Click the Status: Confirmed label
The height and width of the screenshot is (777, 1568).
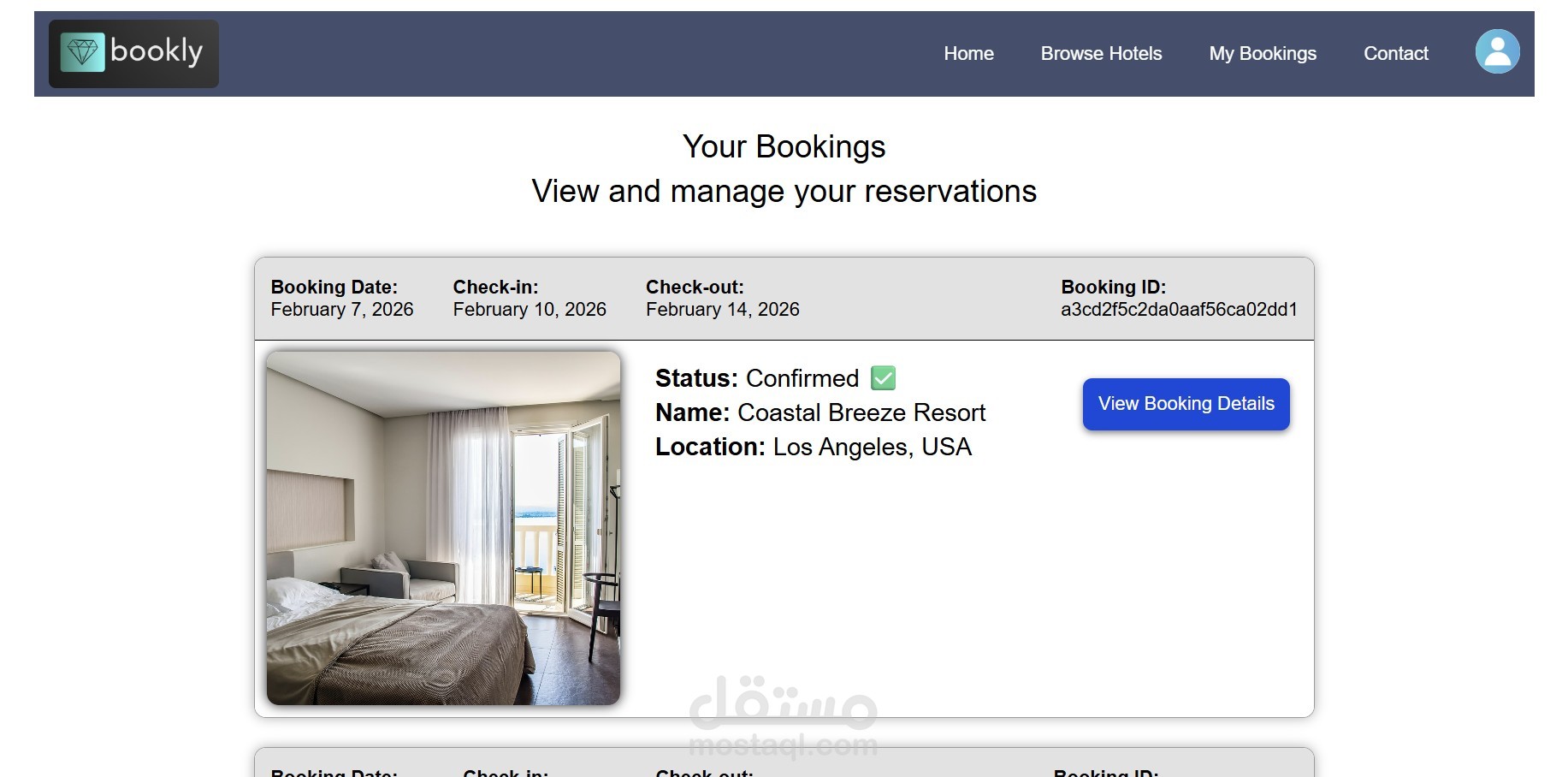point(757,378)
